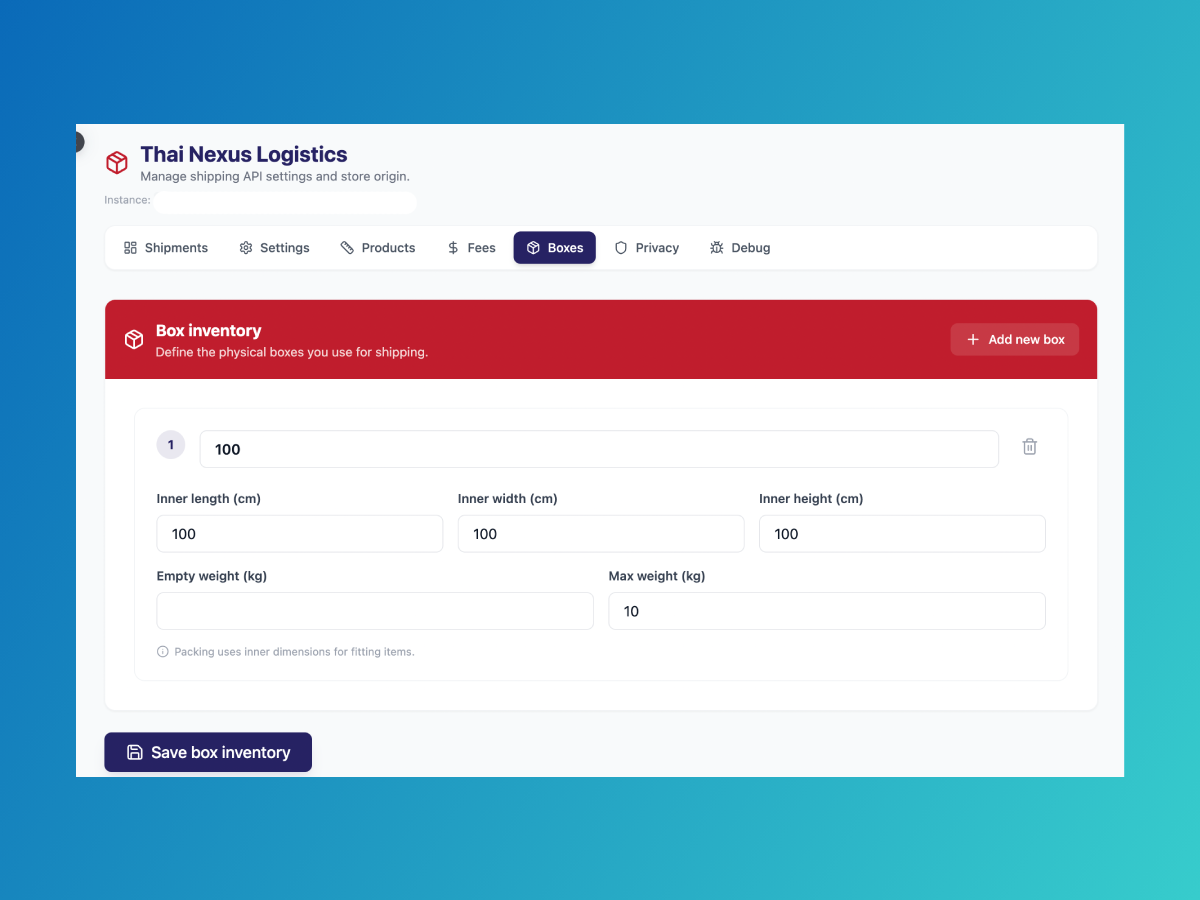Open the Fees tab
The width and height of the screenshot is (1200, 900).
471,248
